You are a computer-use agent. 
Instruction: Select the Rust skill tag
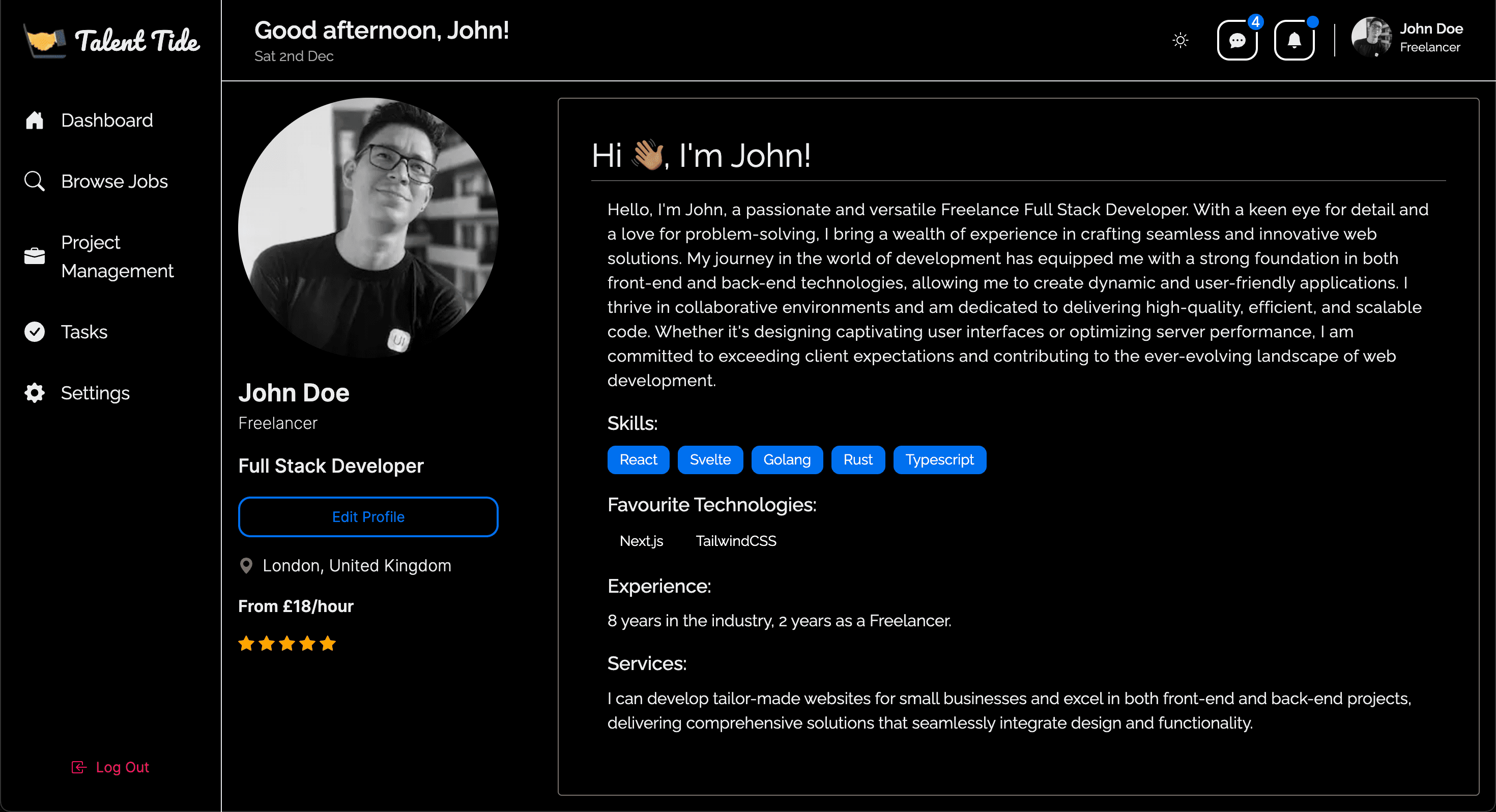click(858, 460)
